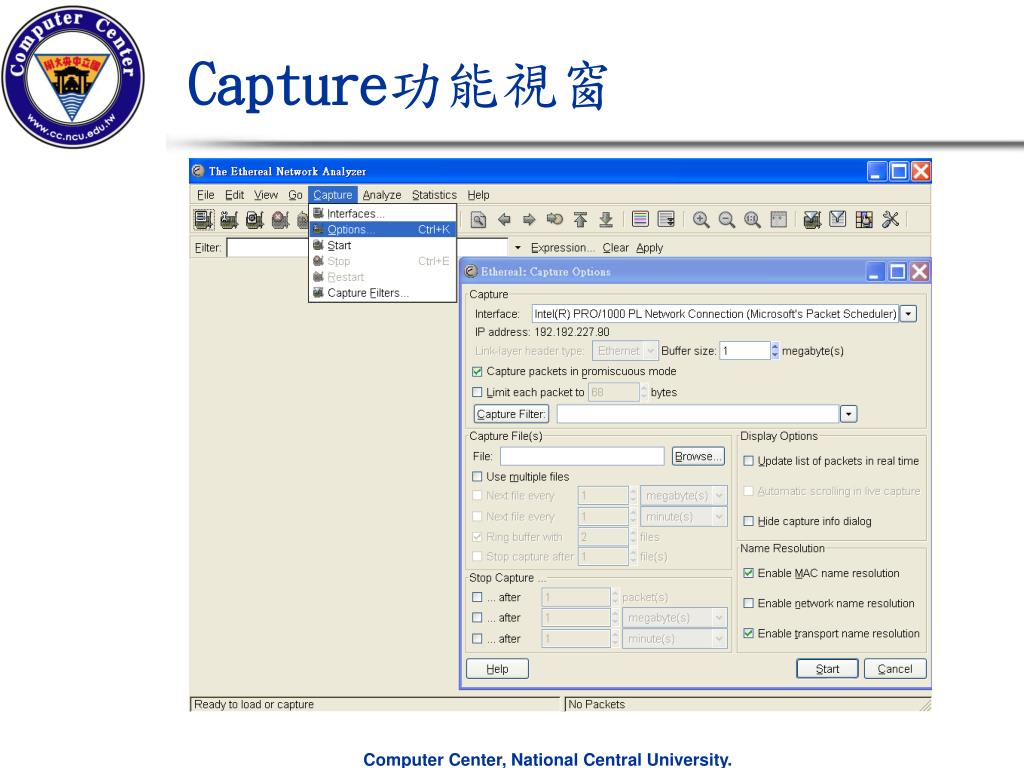This screenshot has width=1024, height=768.
Task: Focus the Capture Filter text input
Action: click(x=697, y=414)
